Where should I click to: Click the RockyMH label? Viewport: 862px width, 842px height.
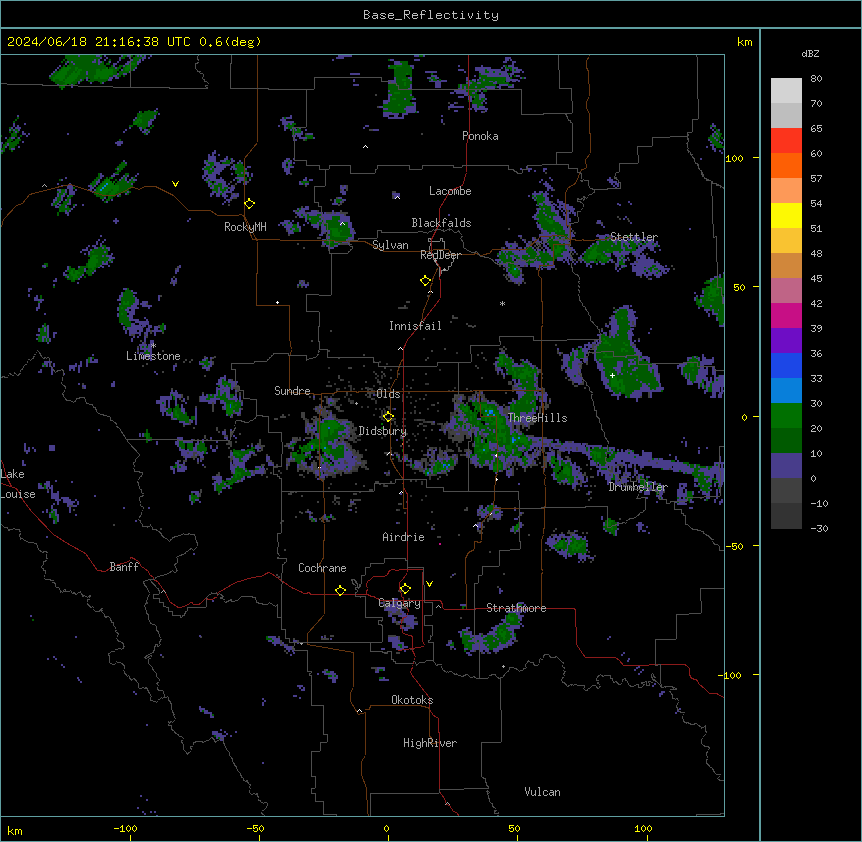point(245,226)
